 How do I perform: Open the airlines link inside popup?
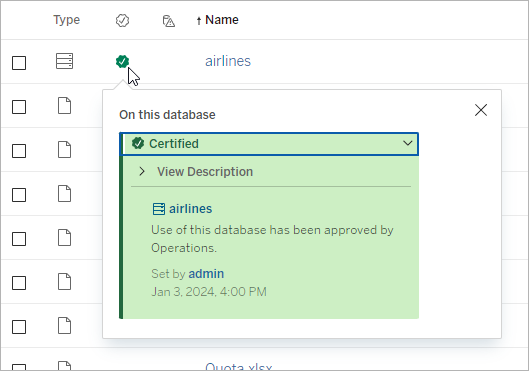tap(191, 209)
